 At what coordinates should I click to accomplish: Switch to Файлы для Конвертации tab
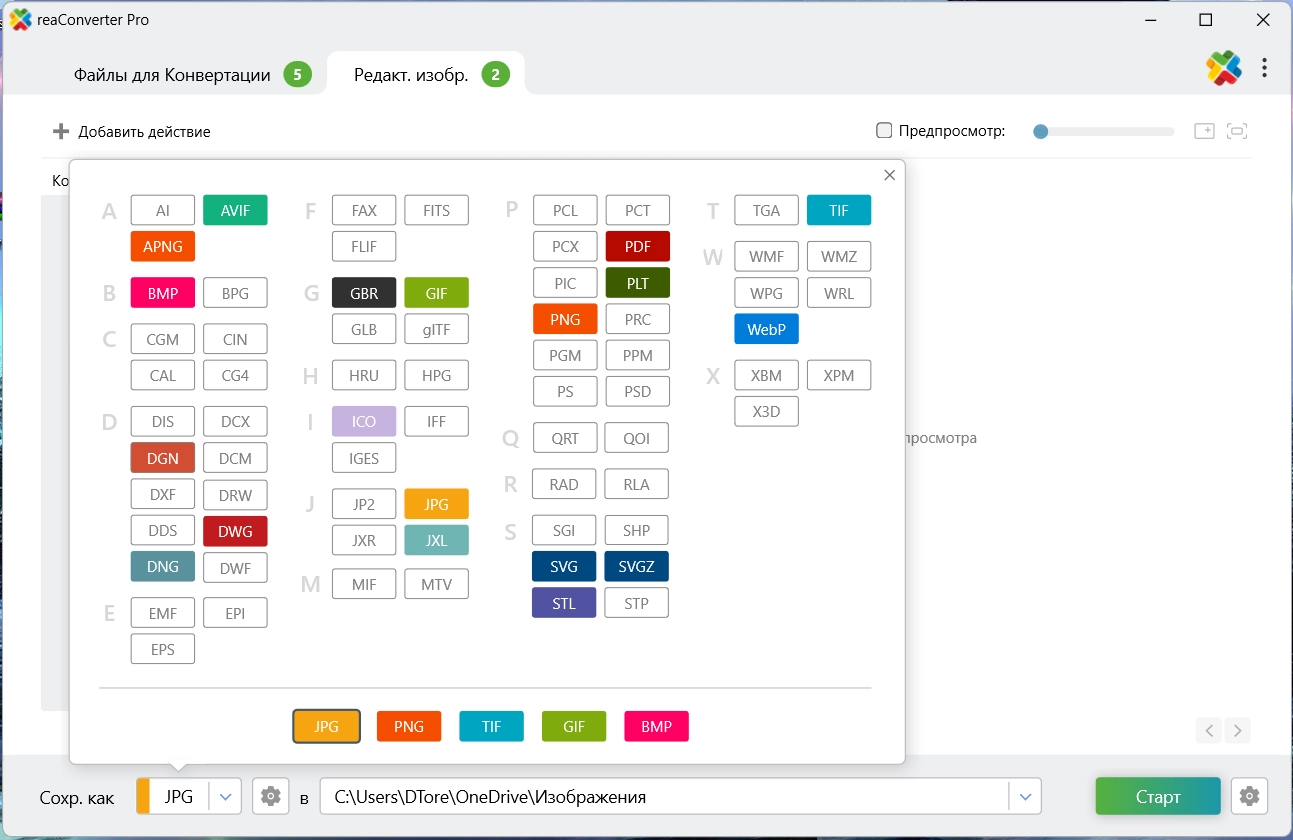point(192,74)
